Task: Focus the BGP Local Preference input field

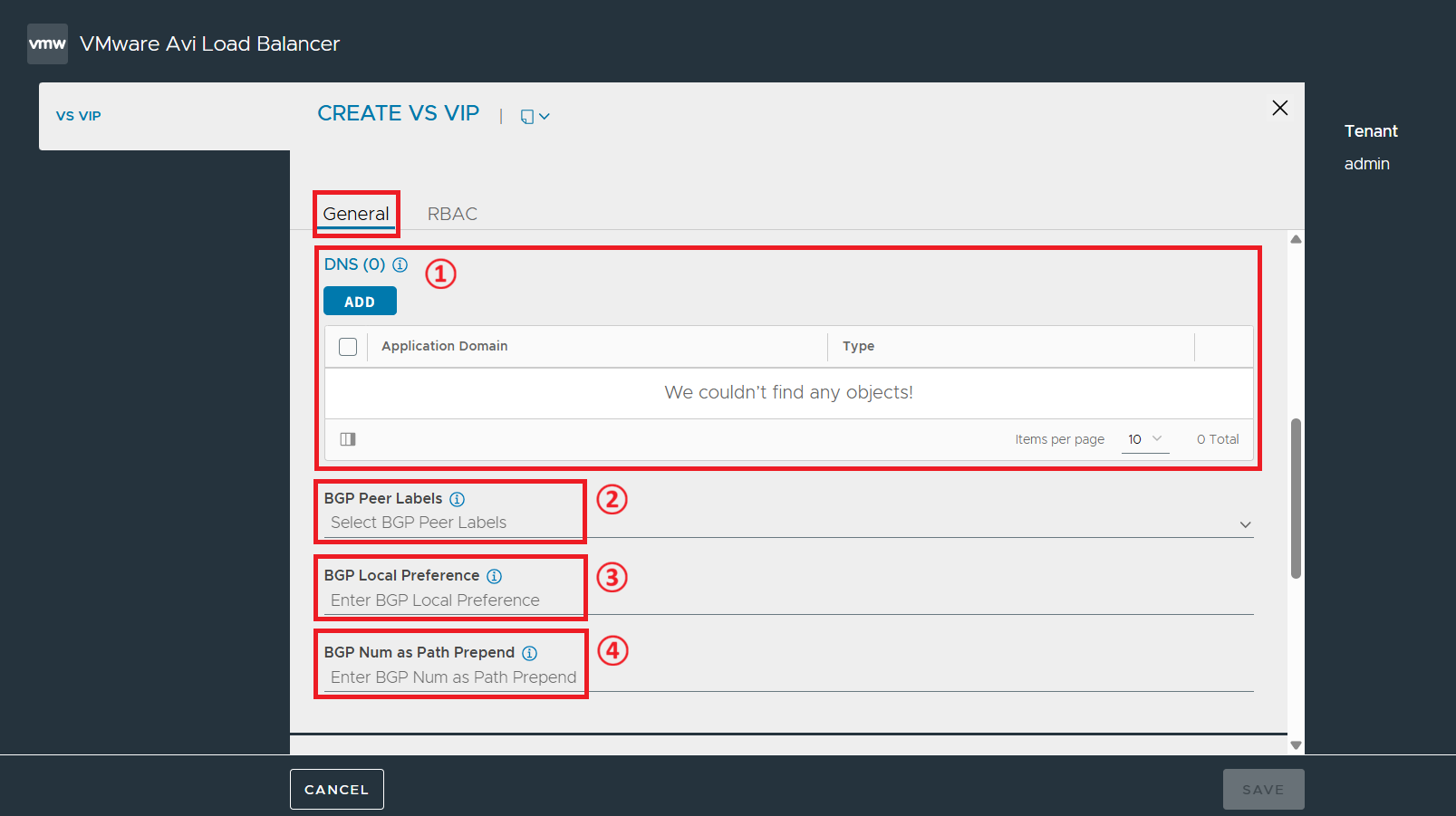Action: (x=788, y=600)
